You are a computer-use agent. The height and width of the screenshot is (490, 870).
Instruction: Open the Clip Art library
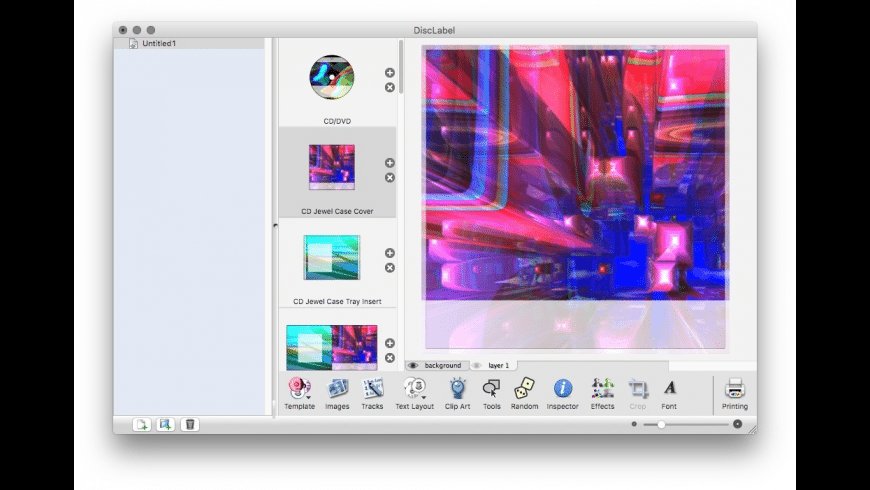457,390
